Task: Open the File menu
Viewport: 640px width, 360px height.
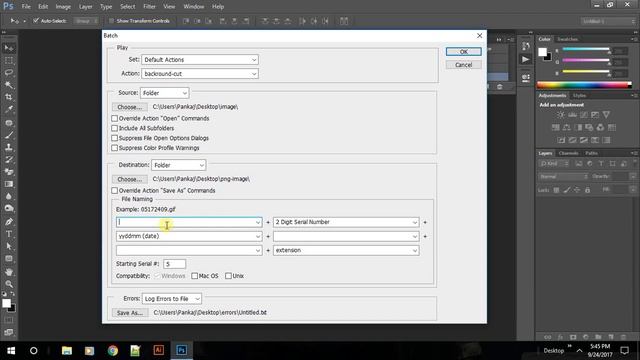Action: tap(26, 7)
